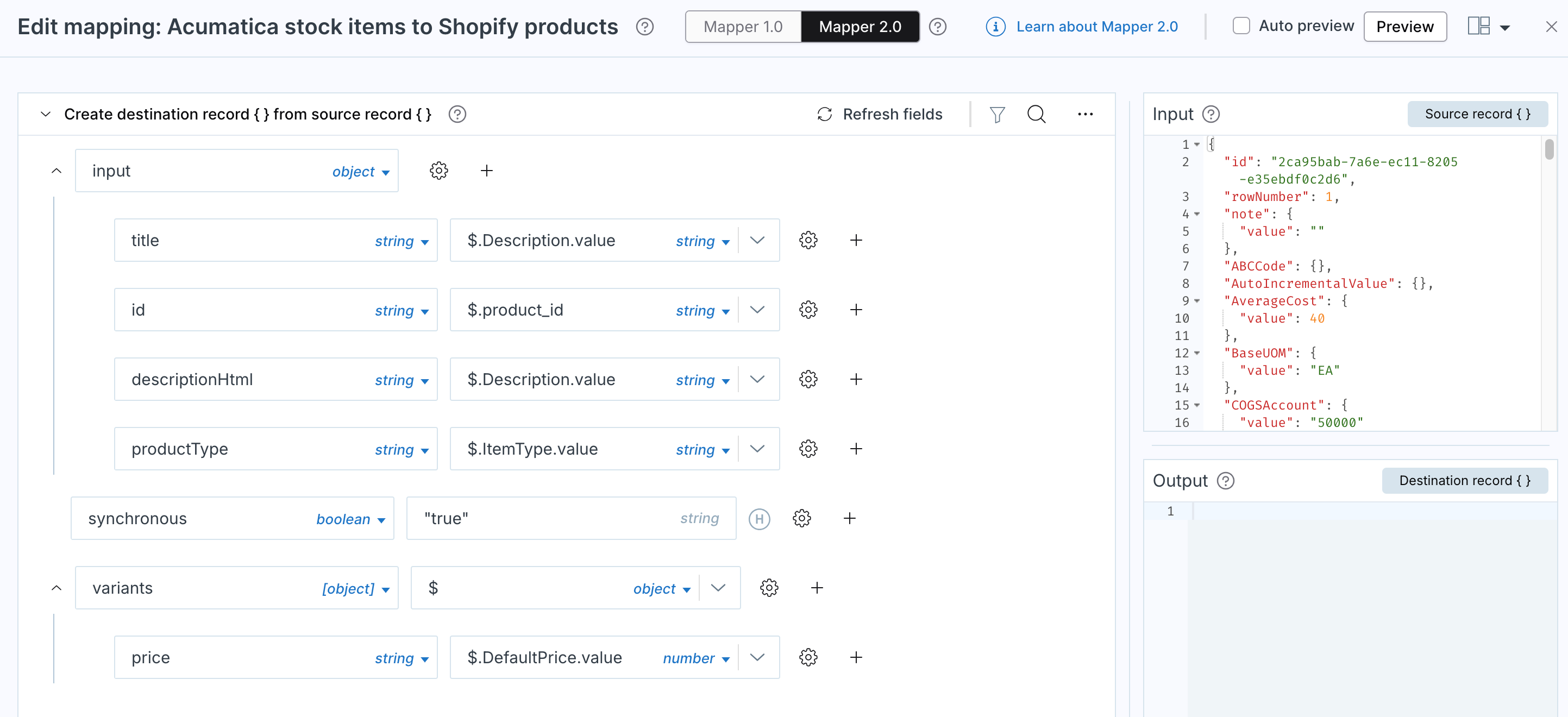The width and height of the screenshot is (1568, 717).
Task: Collapse the input object row
Action: pos(57,171)
